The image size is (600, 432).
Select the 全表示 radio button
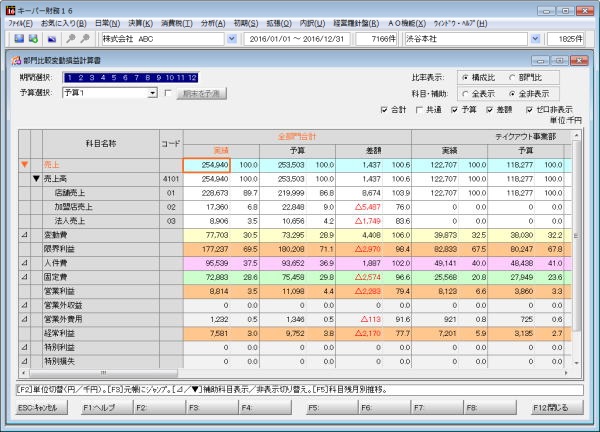pos(465,94)
